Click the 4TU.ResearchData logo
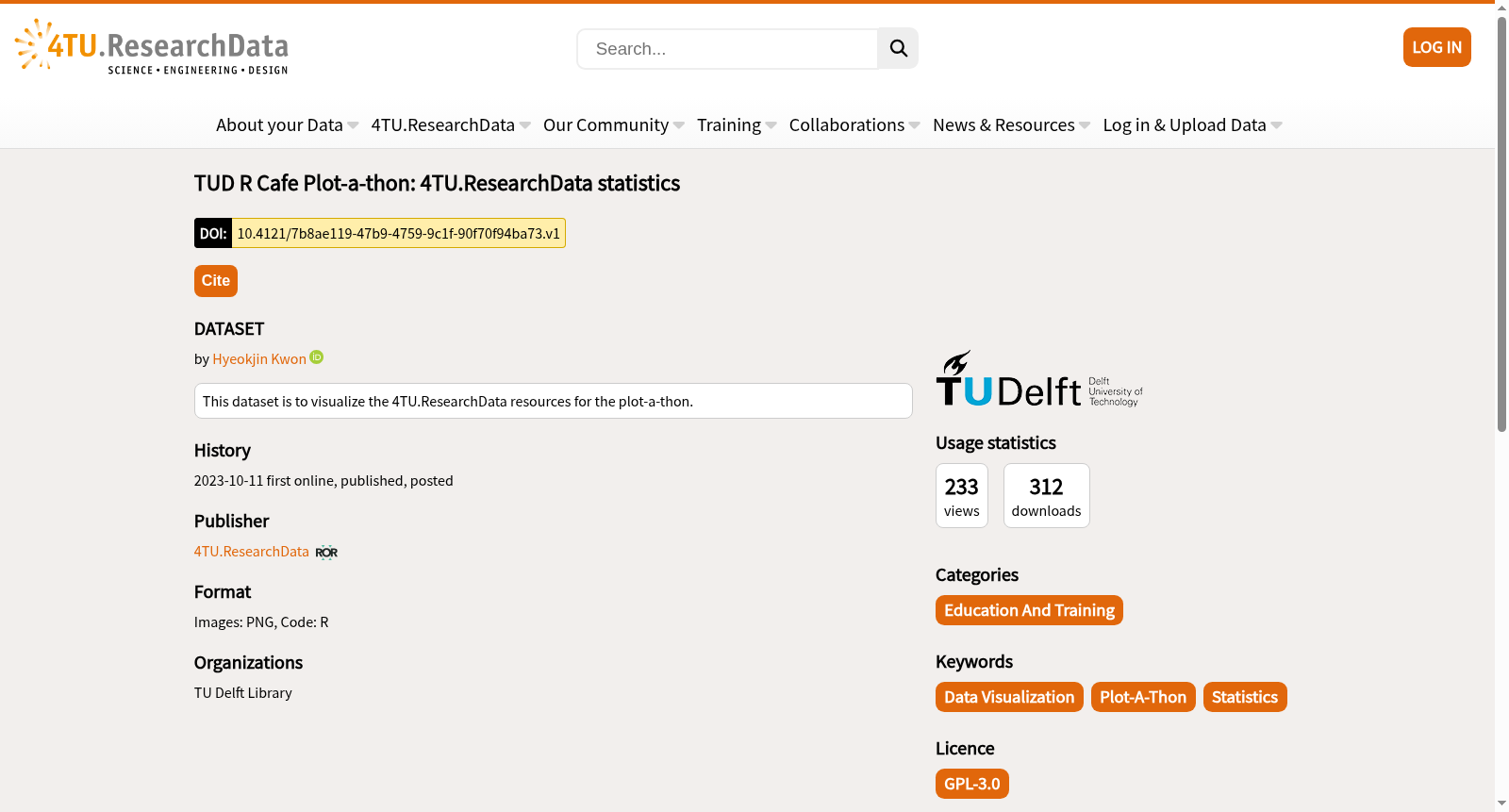 pyautogui.click(x=152, y=46)
